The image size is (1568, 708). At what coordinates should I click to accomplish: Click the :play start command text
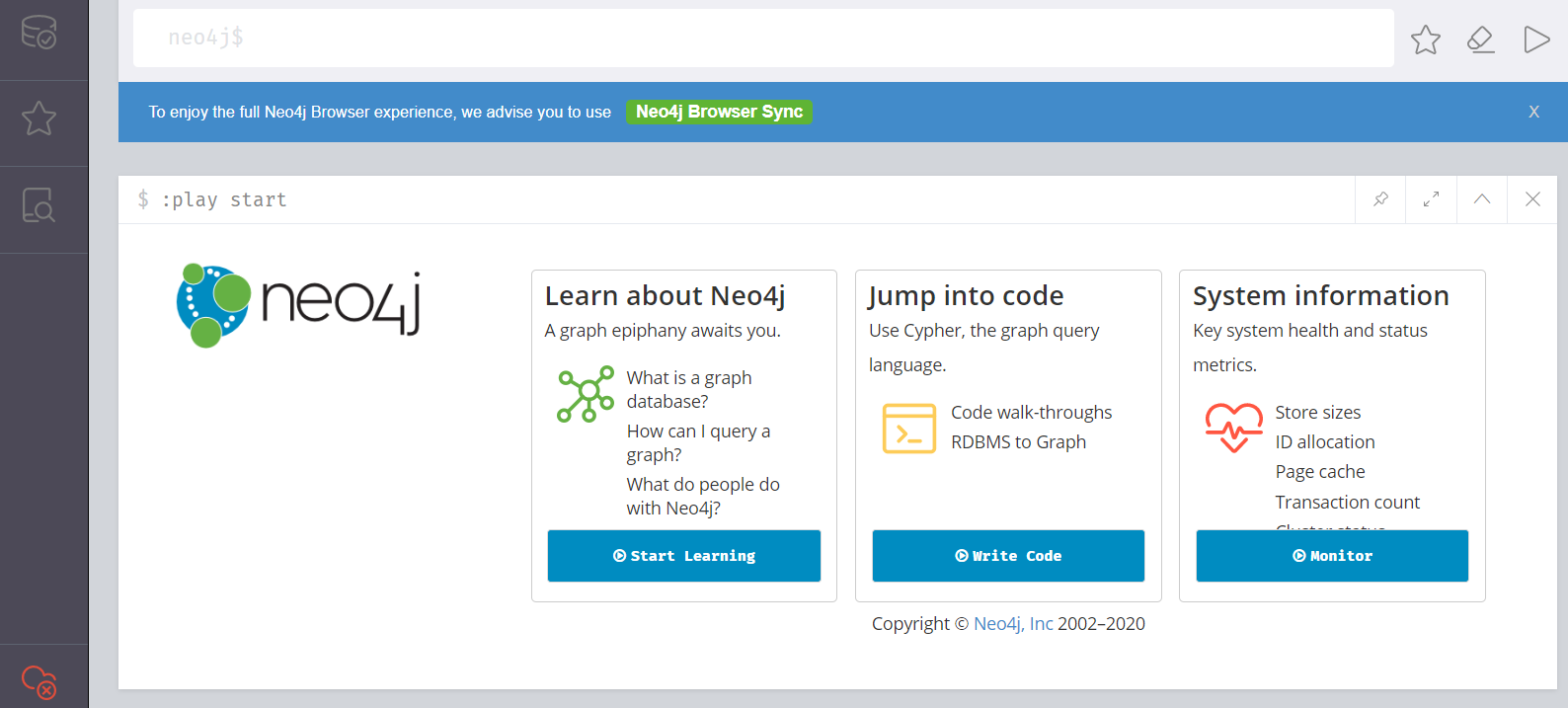click(224, 199)
